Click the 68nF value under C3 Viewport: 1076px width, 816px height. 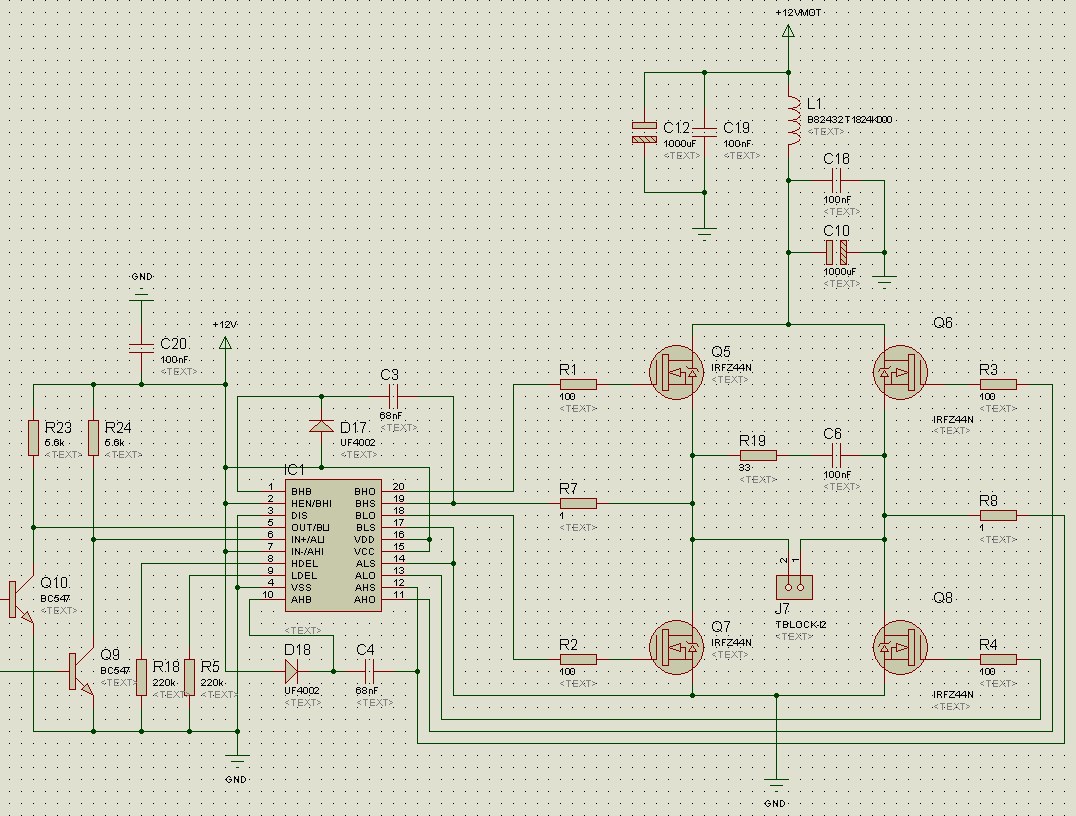[390, 416]
